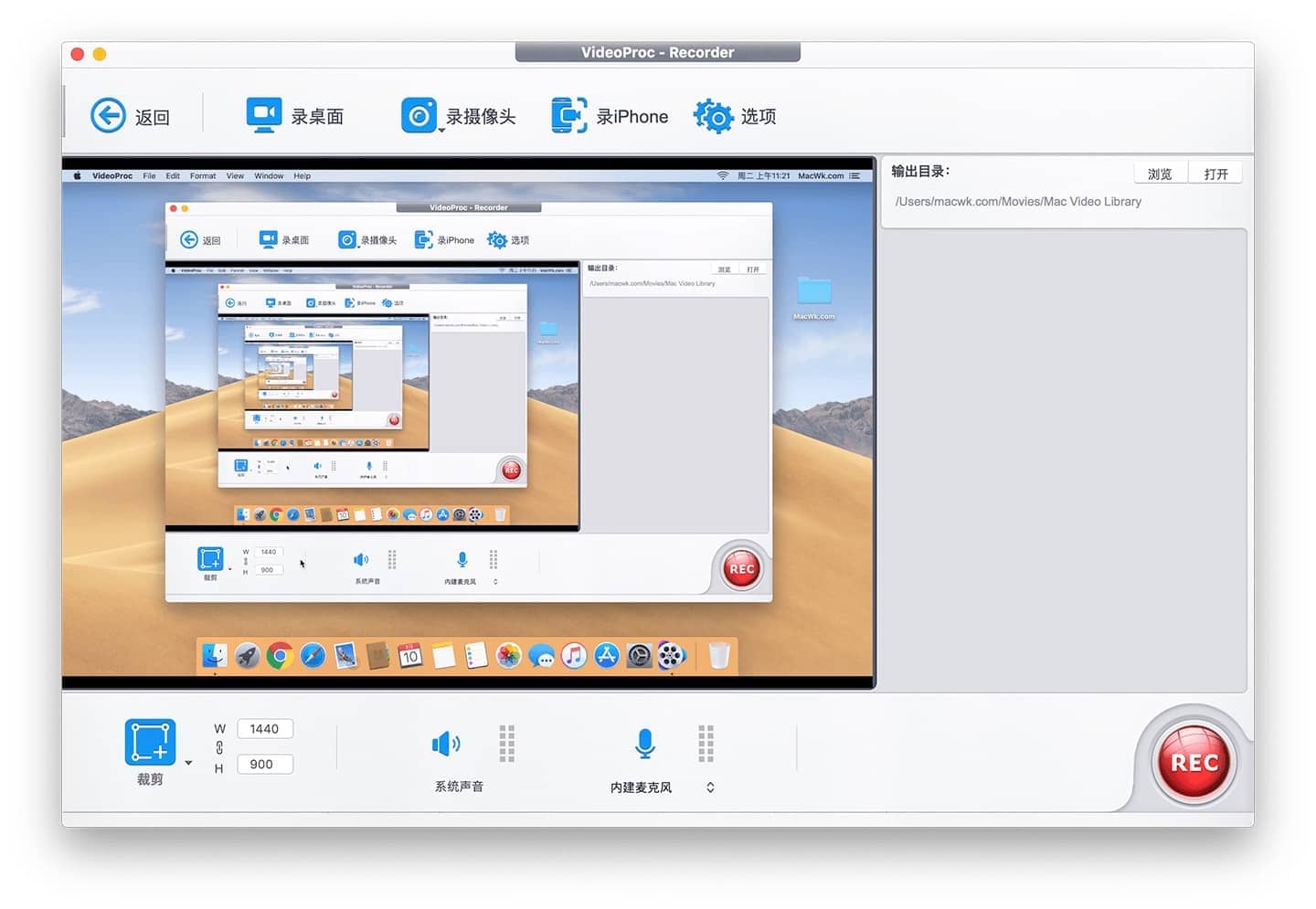Viewport: 1316px width, 909px height.
Task: Toggle the aspect ratio lock link icon
Action: point(219,747)
